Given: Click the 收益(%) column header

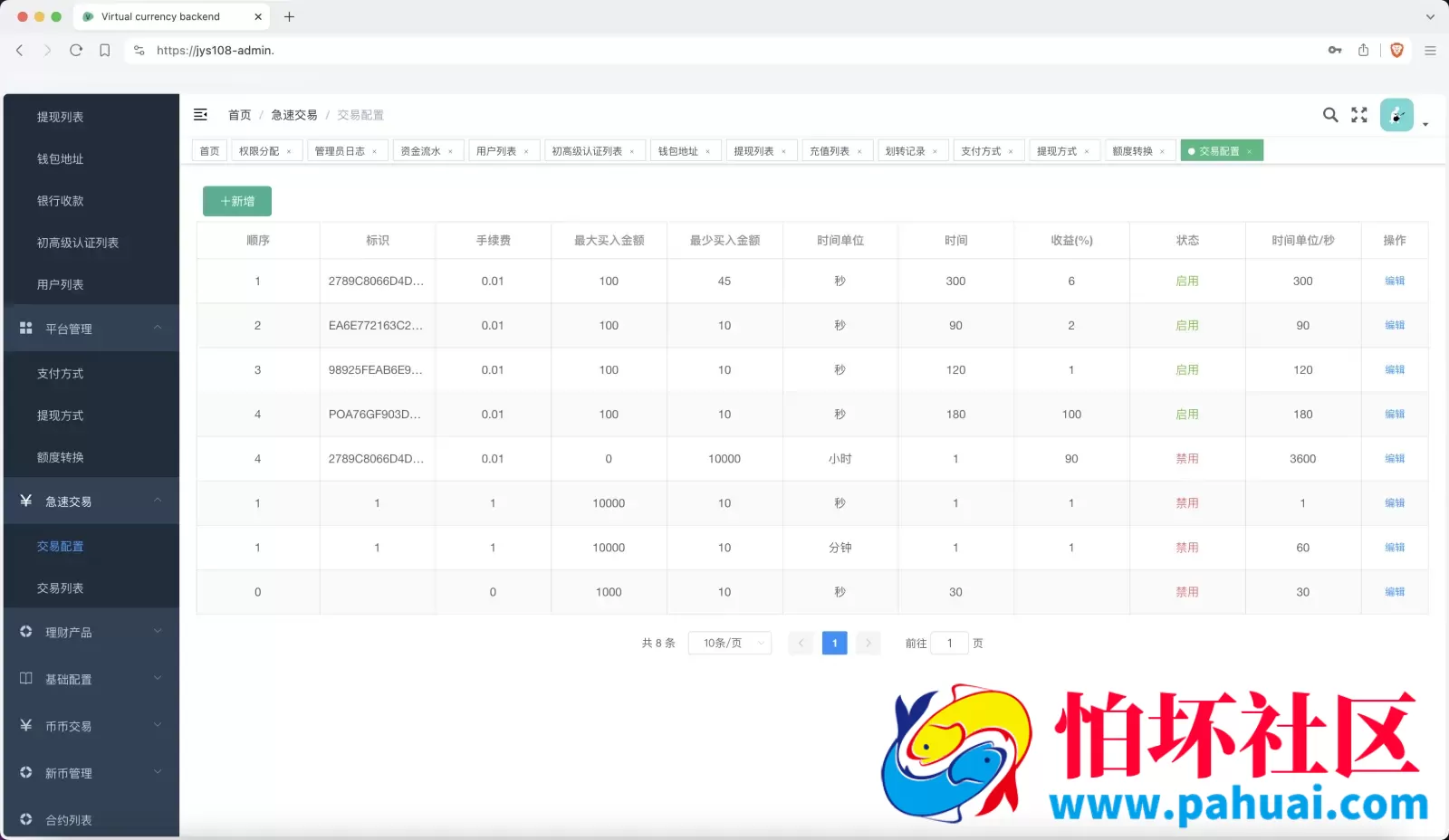Looking at the screenshot, I should 1071,240.
